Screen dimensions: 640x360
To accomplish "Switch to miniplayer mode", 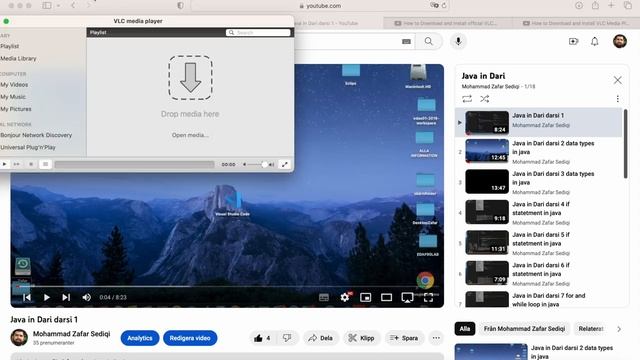I will click(x=365, y=298).
